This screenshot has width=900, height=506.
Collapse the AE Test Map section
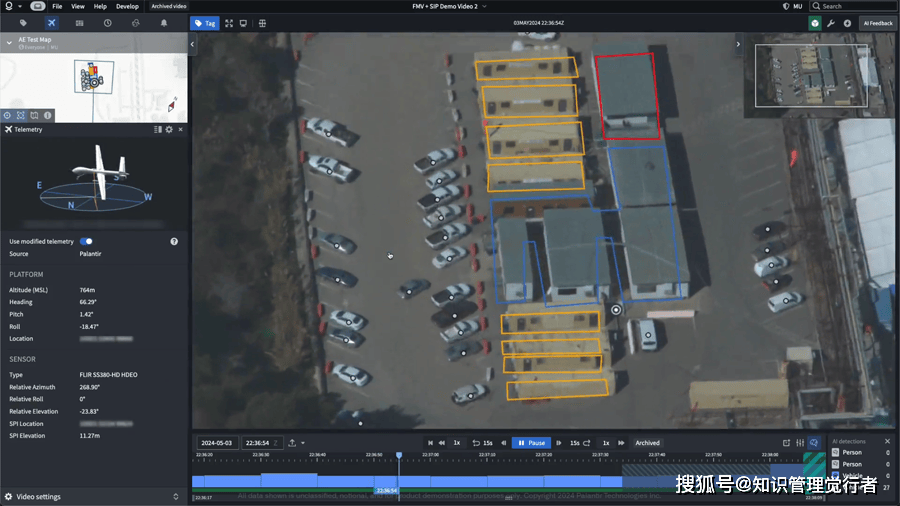(10, 42)
